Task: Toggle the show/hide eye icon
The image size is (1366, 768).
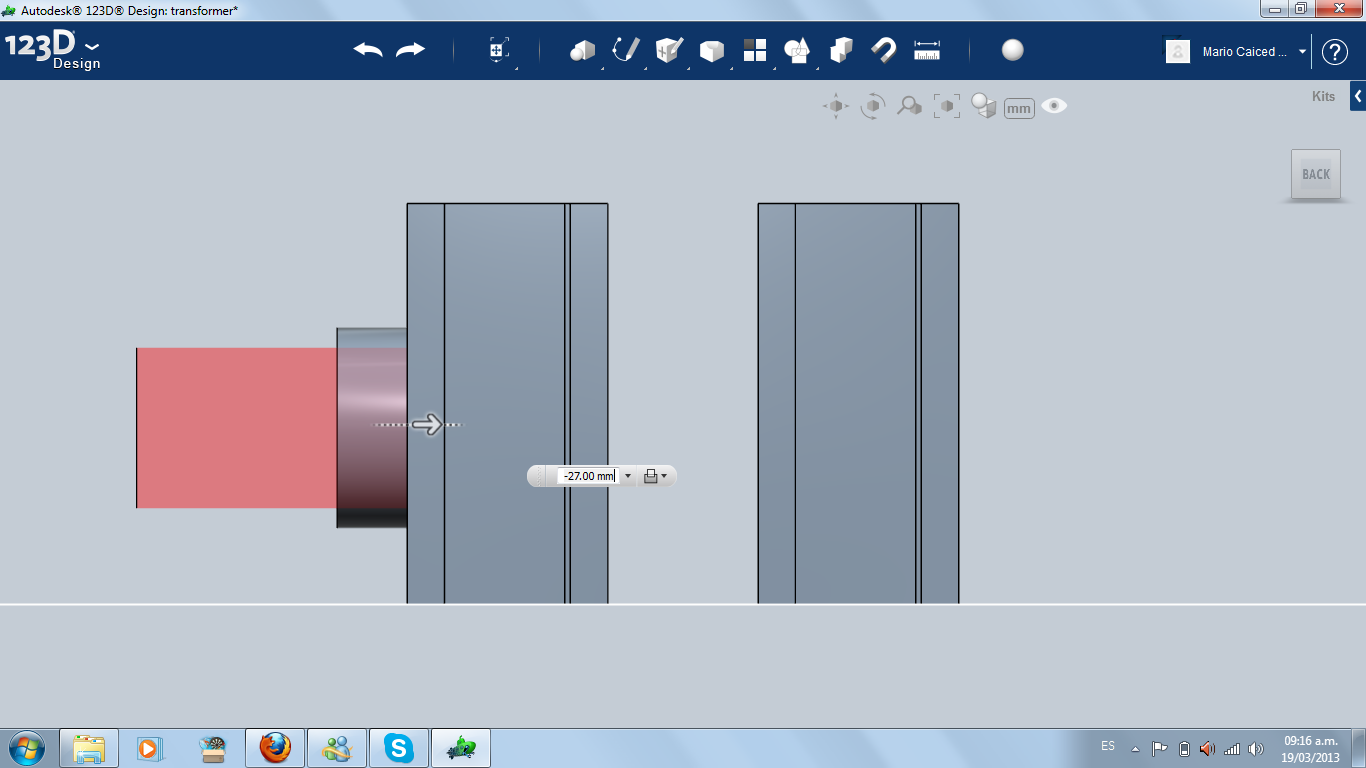Action: [x=1054, y=106]
